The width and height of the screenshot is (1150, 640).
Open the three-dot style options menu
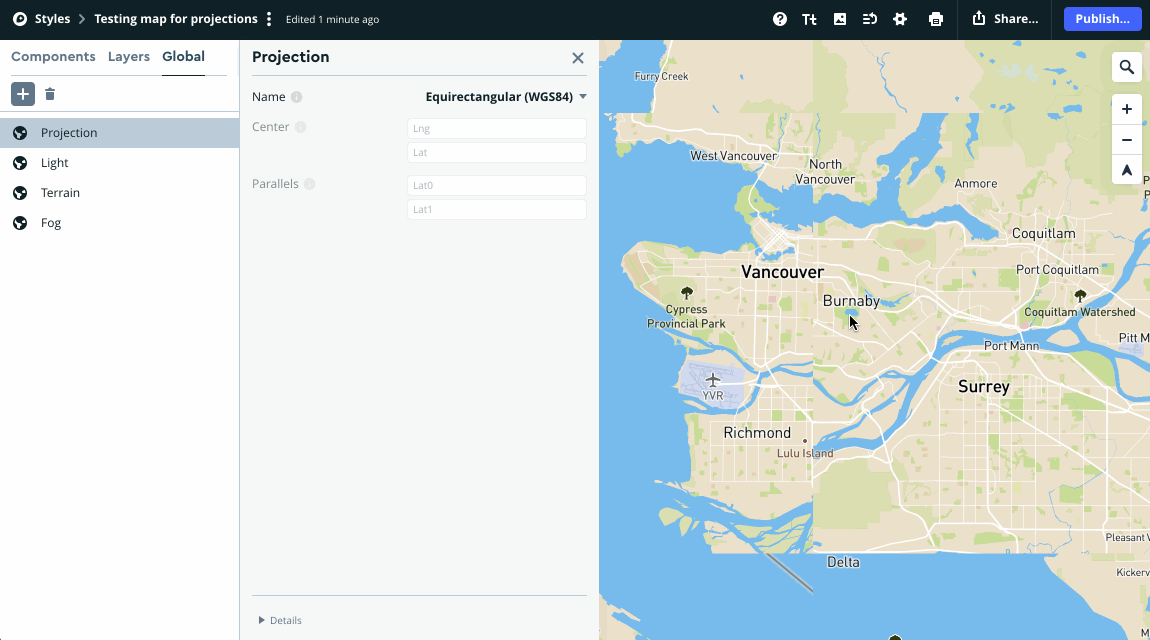268,18
